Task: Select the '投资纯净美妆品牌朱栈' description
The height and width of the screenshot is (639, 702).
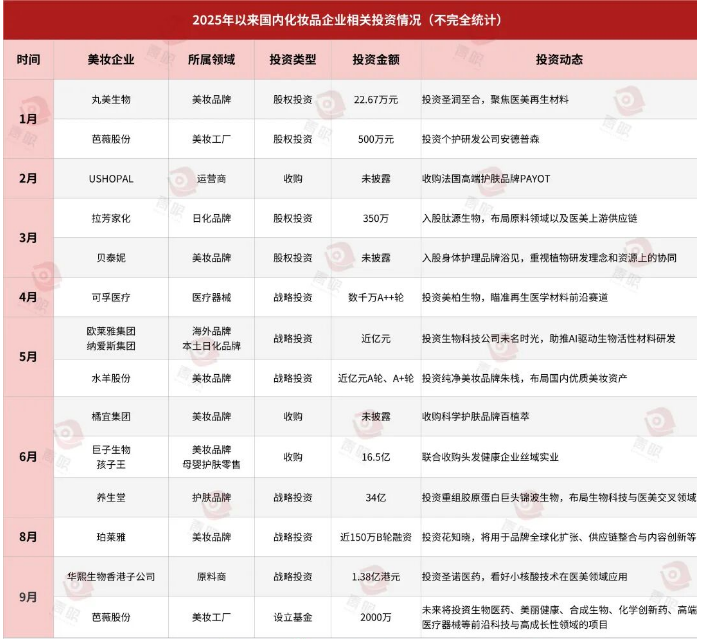Action: point(524,378)
